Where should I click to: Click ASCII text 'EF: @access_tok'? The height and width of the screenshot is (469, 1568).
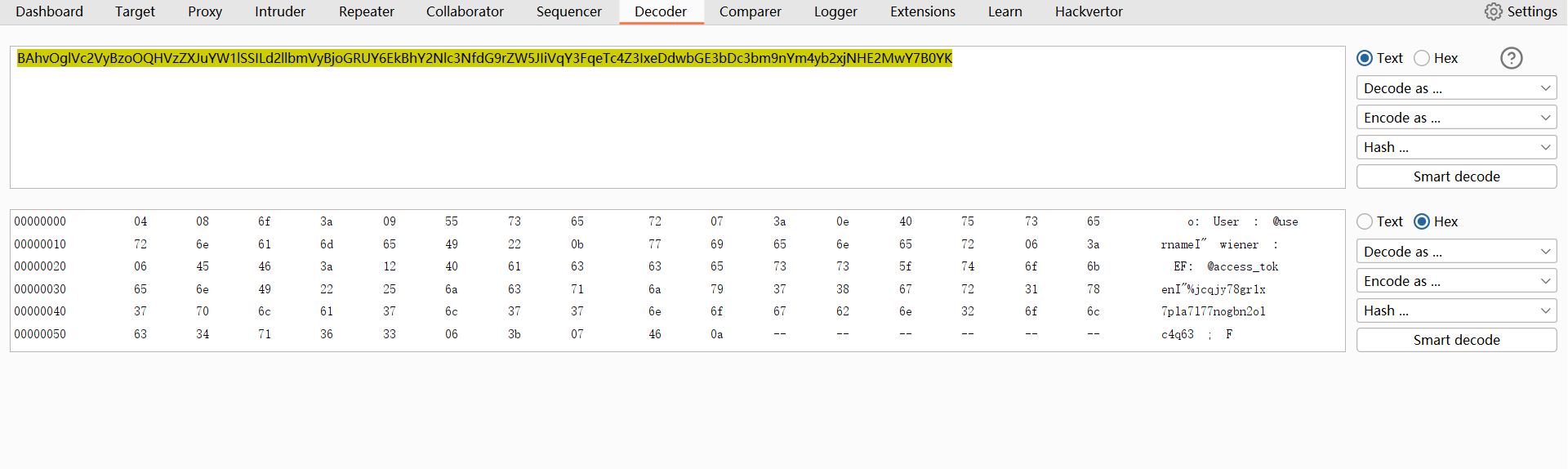click(1226, 266)
